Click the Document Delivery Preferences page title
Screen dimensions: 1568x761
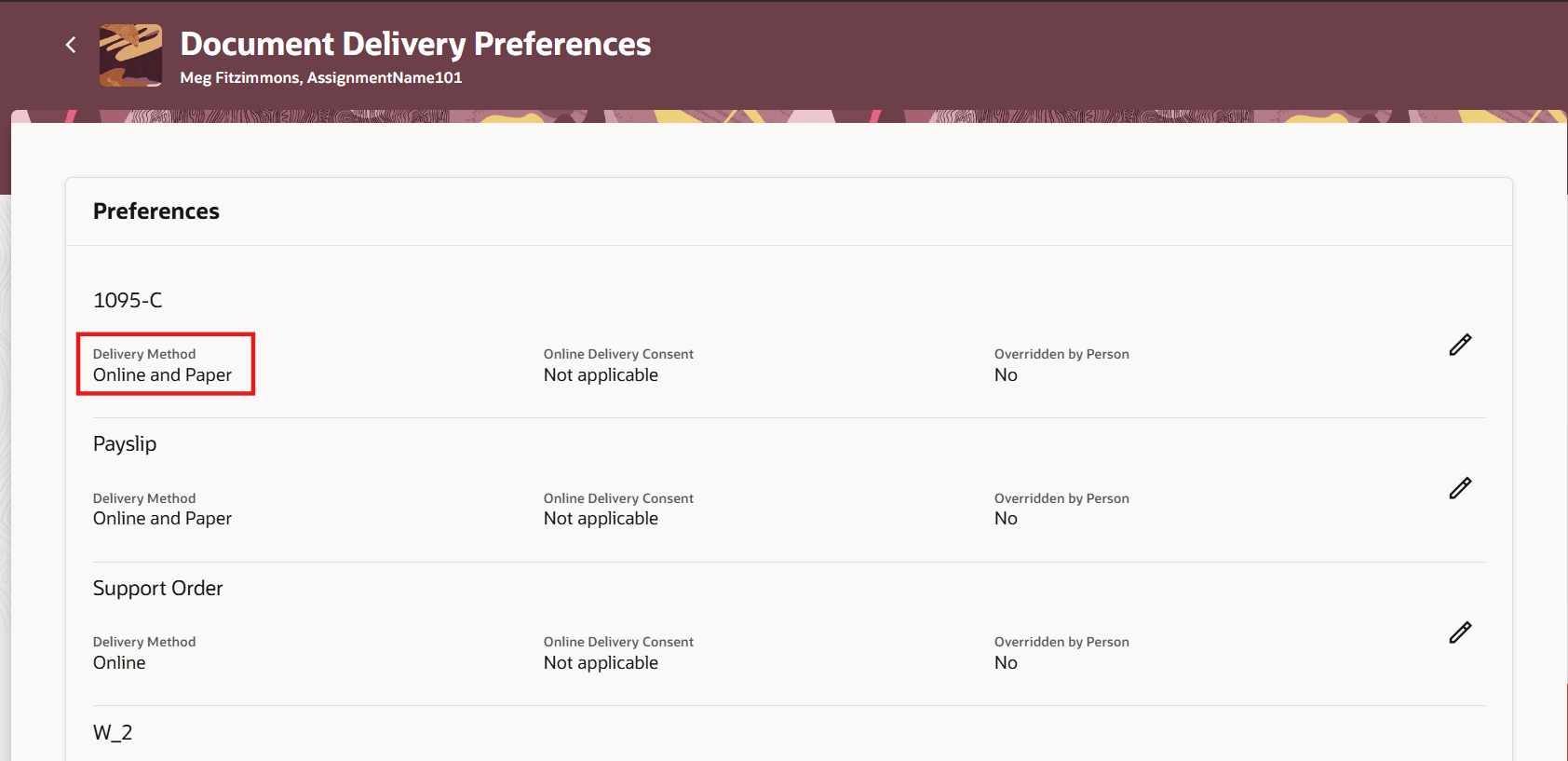(x=415, y=44)
